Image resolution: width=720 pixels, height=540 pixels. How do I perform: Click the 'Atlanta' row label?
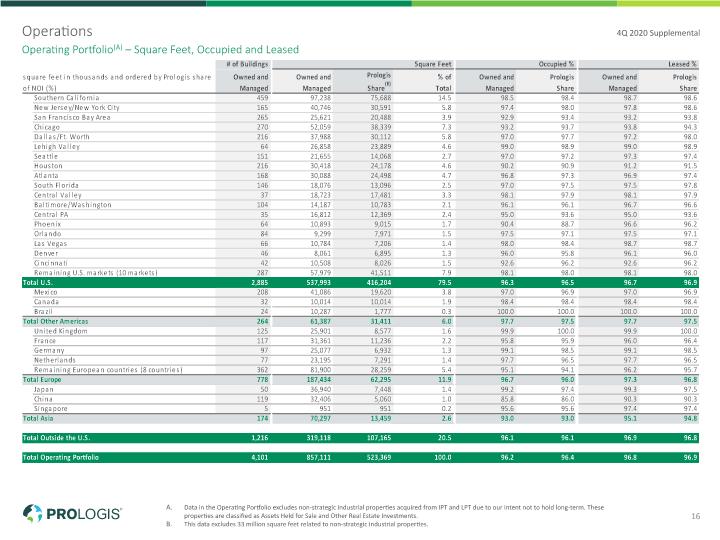click(x=46, y=175)
